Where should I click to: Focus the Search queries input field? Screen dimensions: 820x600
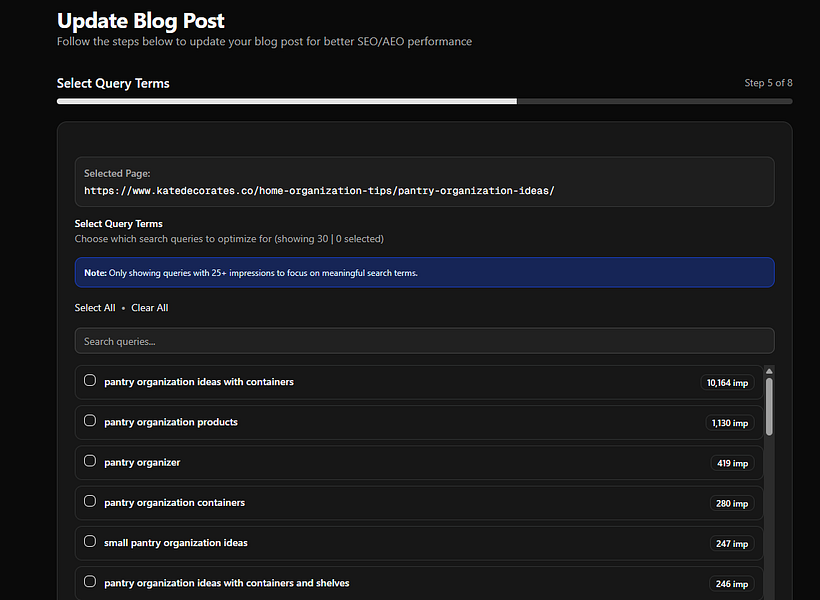(x=424, y=341)
